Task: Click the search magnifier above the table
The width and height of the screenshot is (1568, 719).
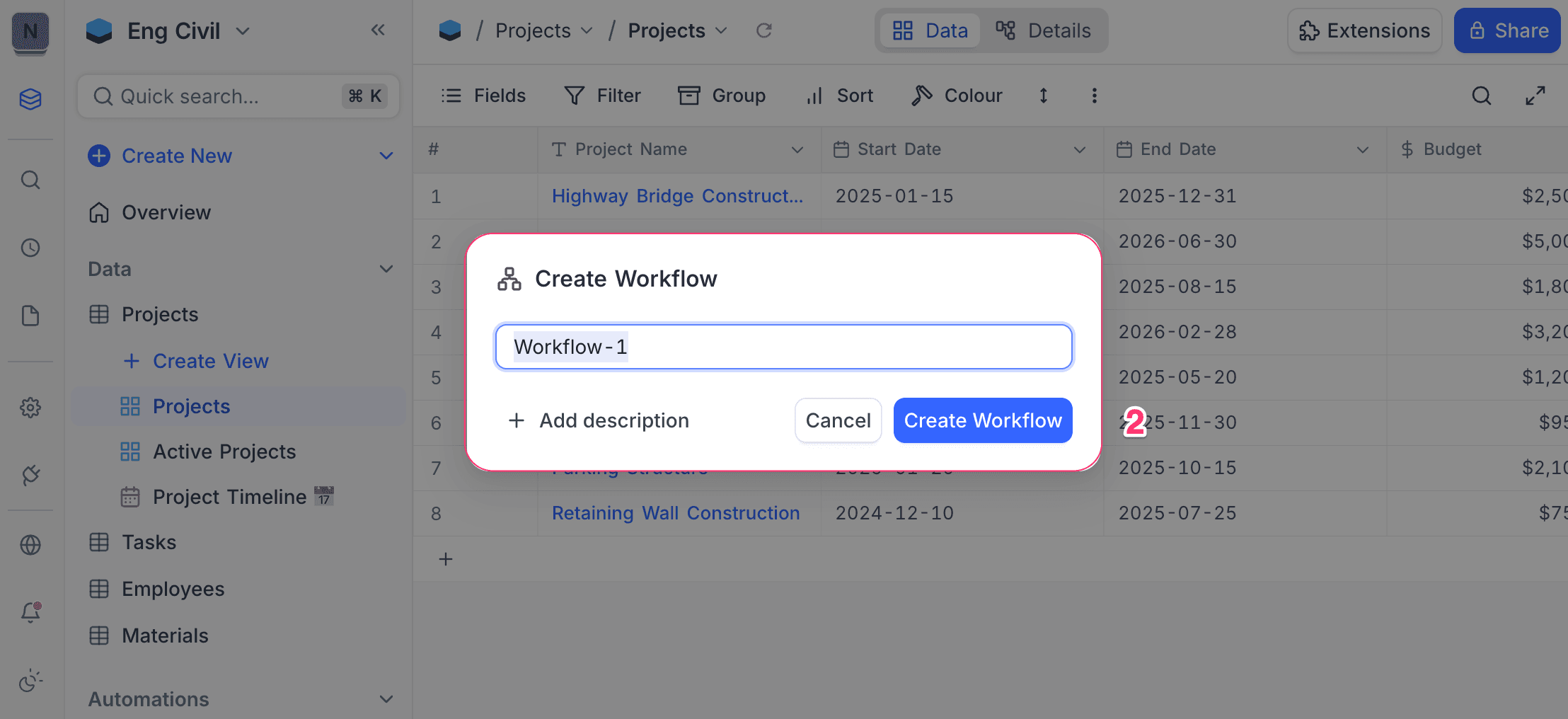Action: (x=1481, y=96)
